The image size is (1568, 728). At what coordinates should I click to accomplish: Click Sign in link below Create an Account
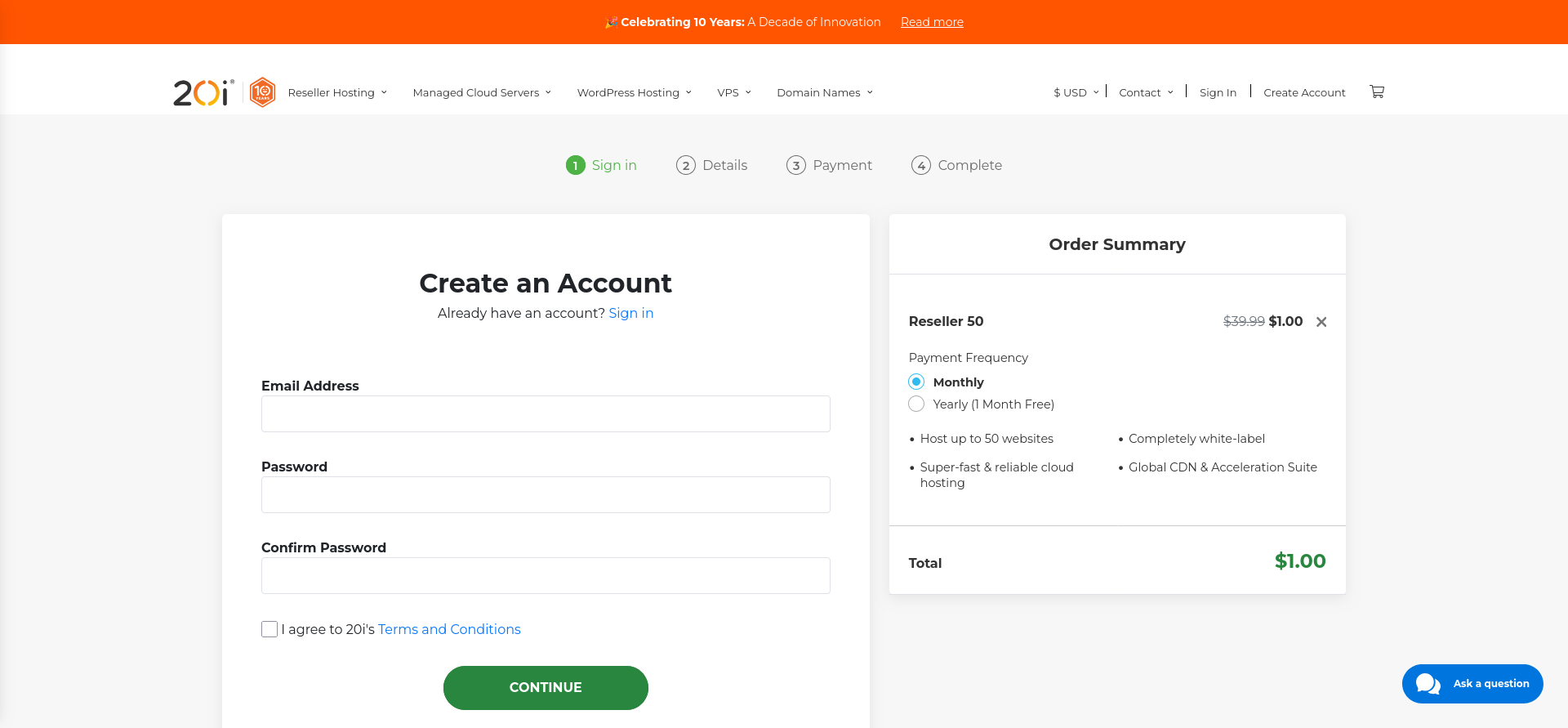pyautogui.click(x=631, y=313)
